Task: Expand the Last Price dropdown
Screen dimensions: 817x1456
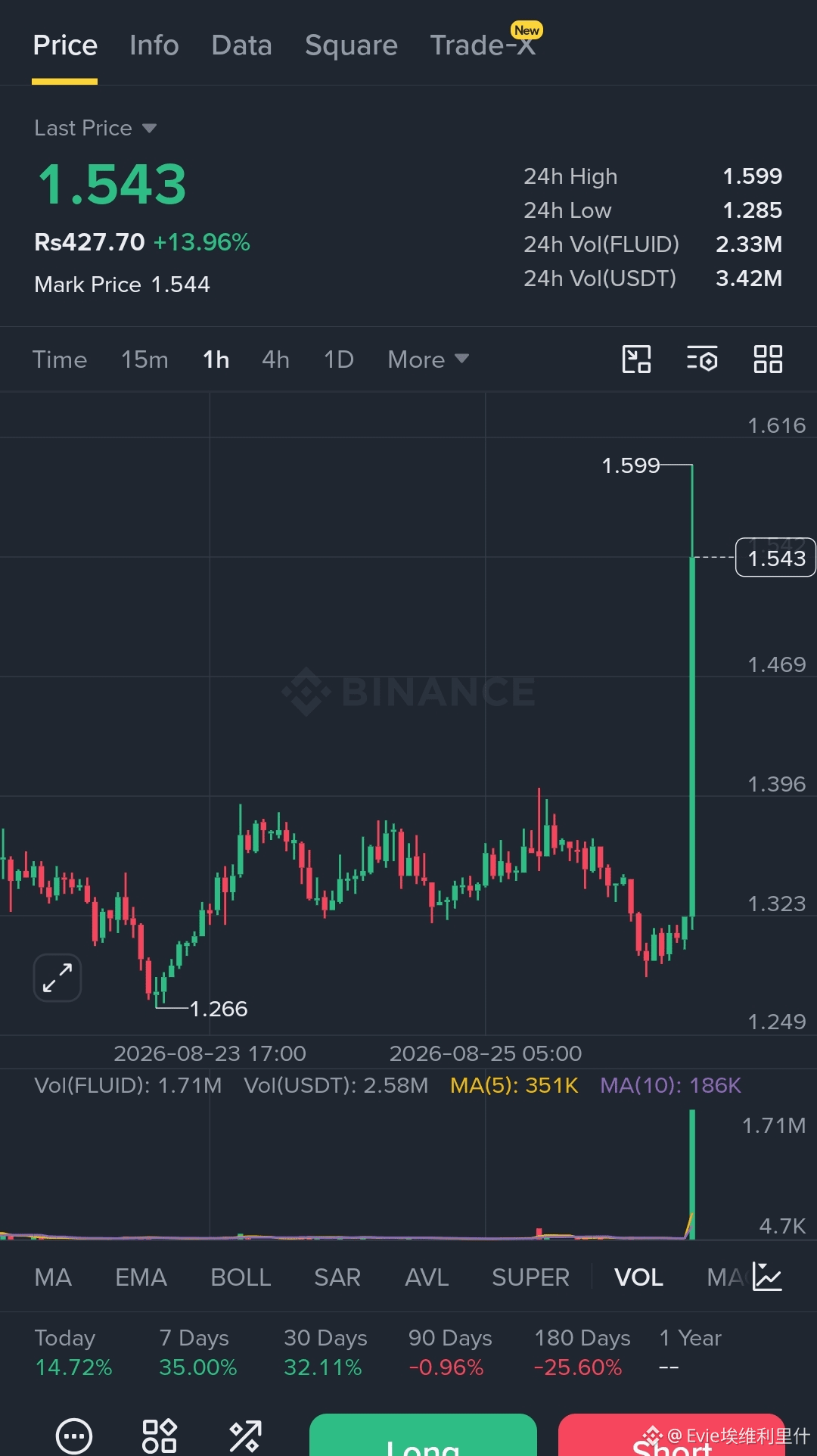Action: 95,128
